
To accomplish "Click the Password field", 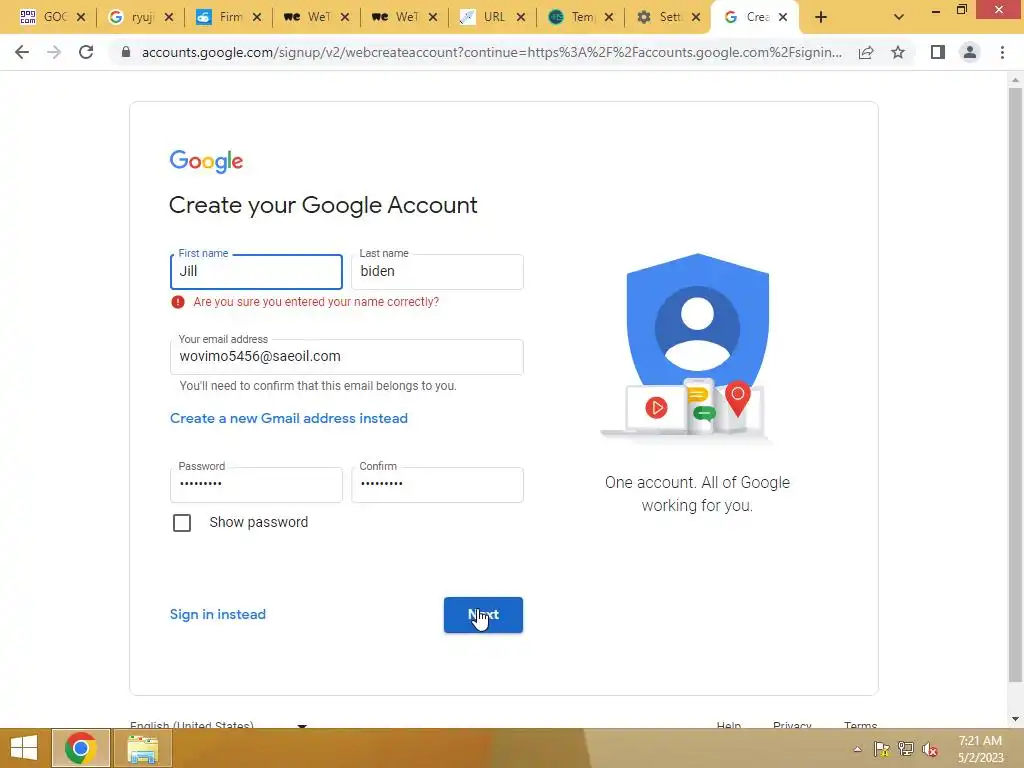I will click(x=256, y=485).
